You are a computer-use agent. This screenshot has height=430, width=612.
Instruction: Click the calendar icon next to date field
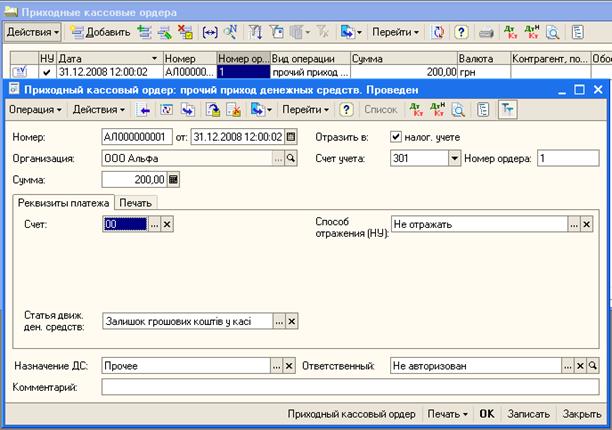[x=291, y=137]
